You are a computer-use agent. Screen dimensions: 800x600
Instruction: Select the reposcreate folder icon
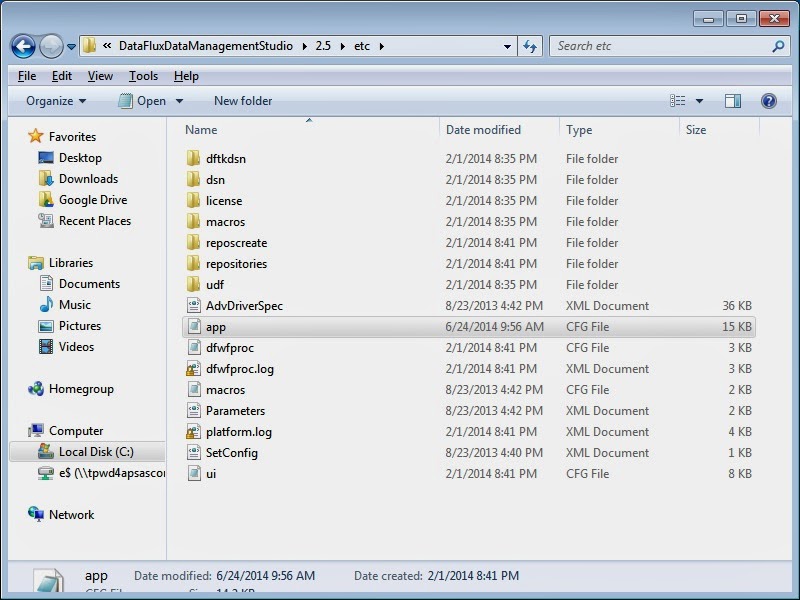193,242
